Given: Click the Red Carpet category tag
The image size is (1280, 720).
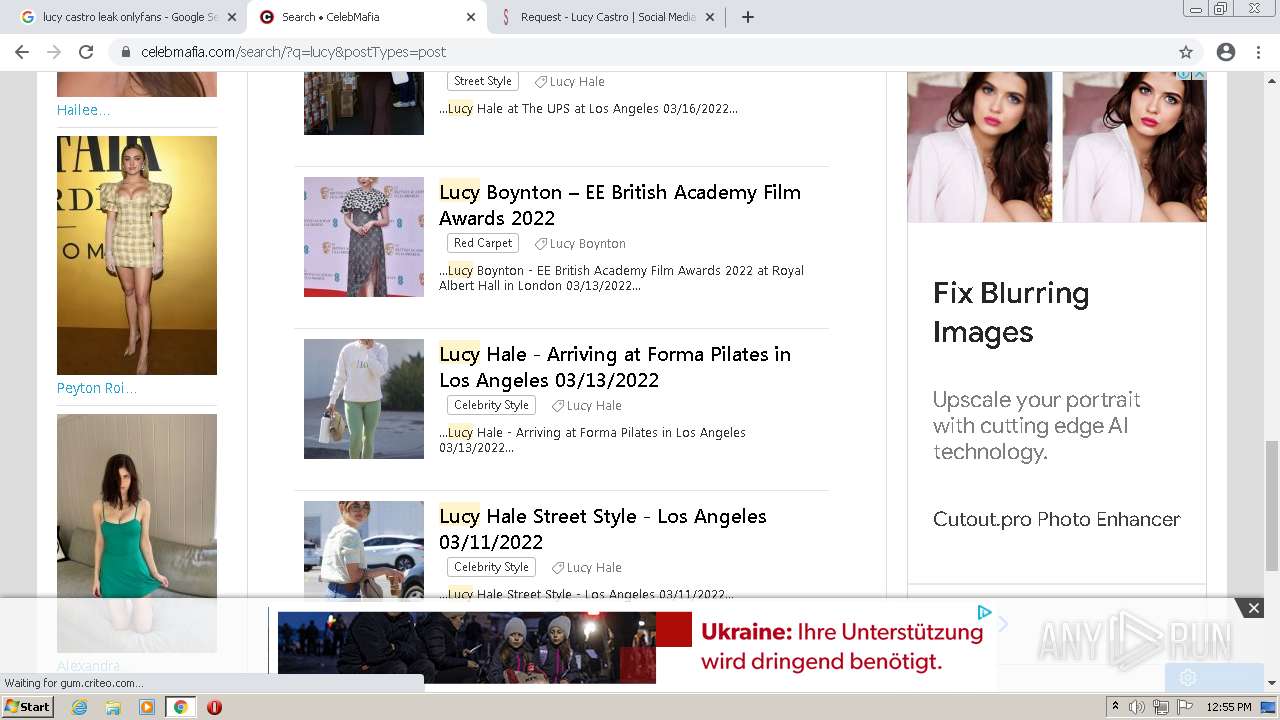Looking at the screenshot, I should point(483,243).
